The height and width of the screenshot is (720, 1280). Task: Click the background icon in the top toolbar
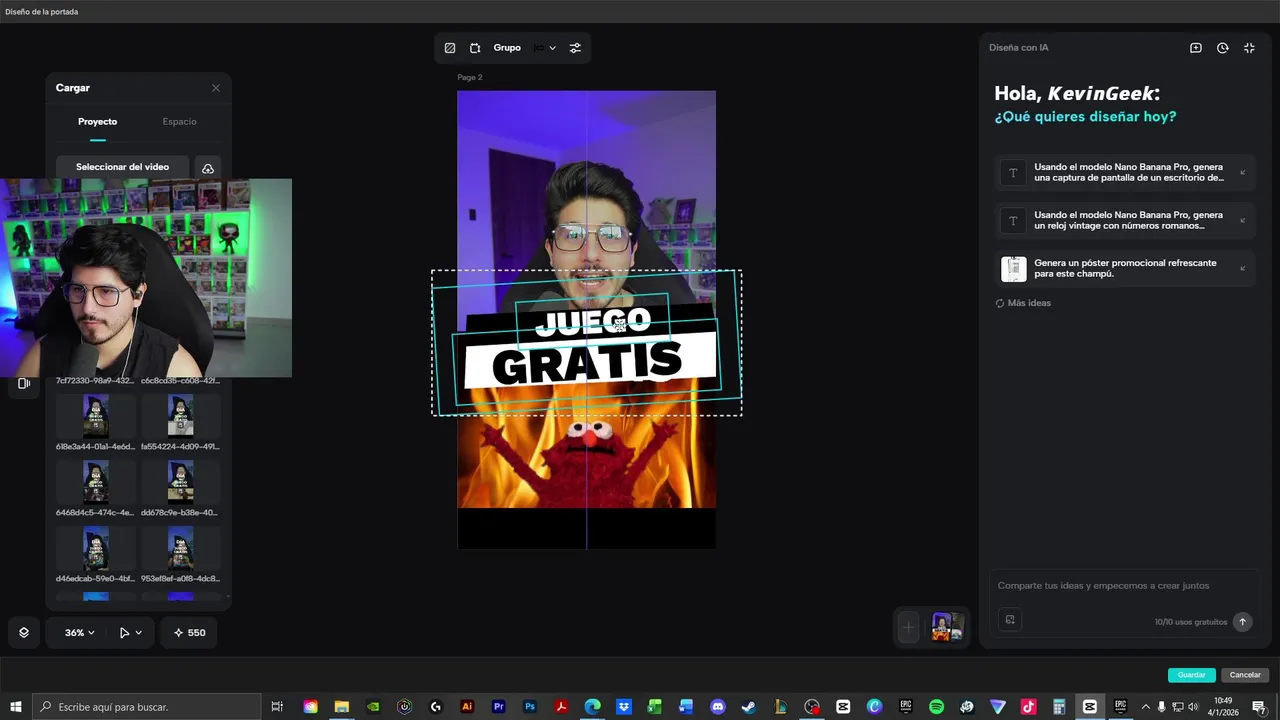[450, 48]
